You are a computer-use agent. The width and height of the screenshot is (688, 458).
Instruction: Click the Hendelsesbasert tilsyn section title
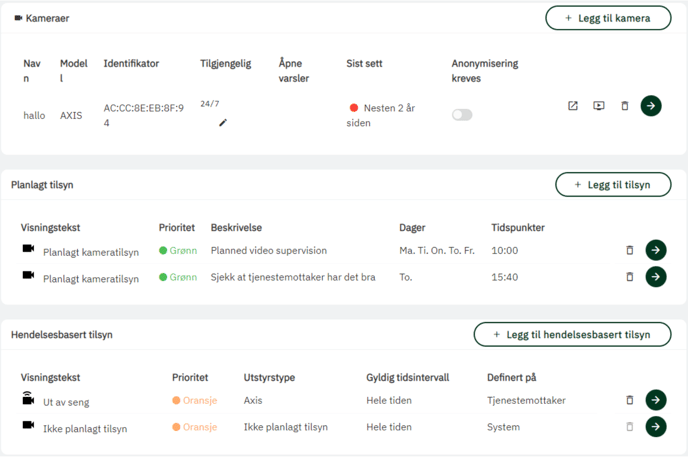[x=62, y=335]
